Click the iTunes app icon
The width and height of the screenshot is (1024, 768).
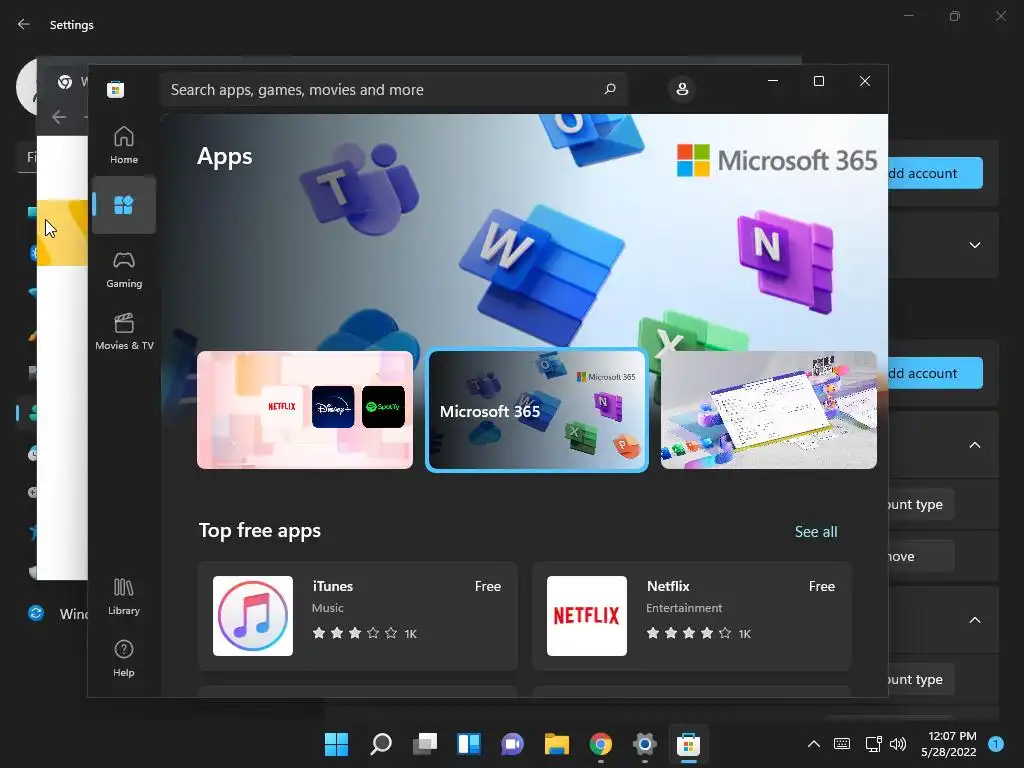tap(253, 616)
